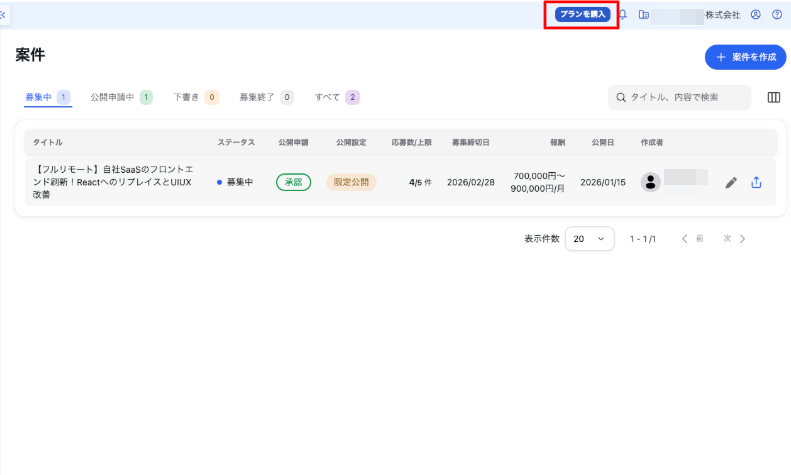Click the 作成者 column header
Screen dimensions: 791x475
click(x=652, y=142)
